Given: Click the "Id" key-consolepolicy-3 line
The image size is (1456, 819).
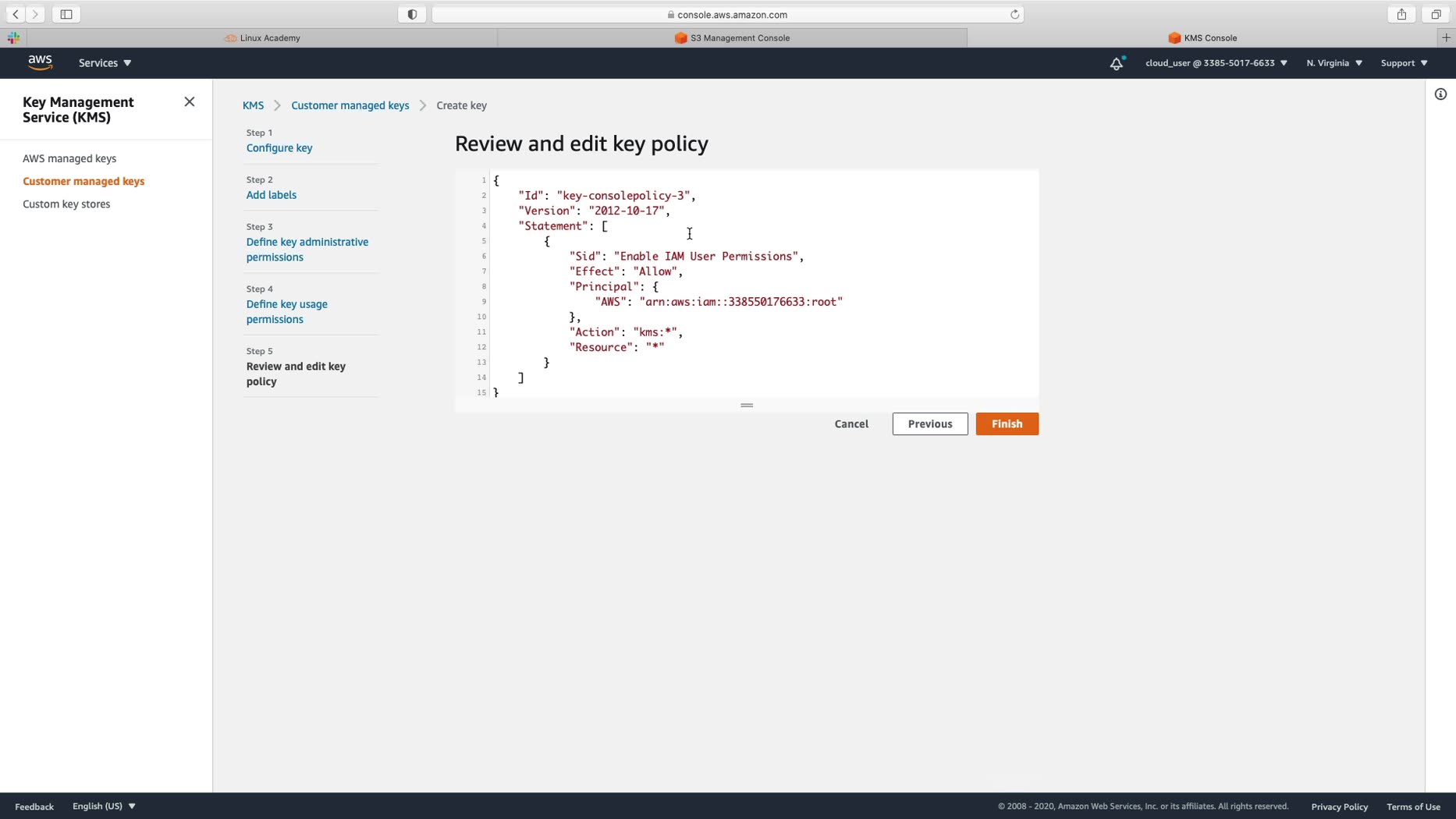Looking at the screenshot, I should 607,196.
